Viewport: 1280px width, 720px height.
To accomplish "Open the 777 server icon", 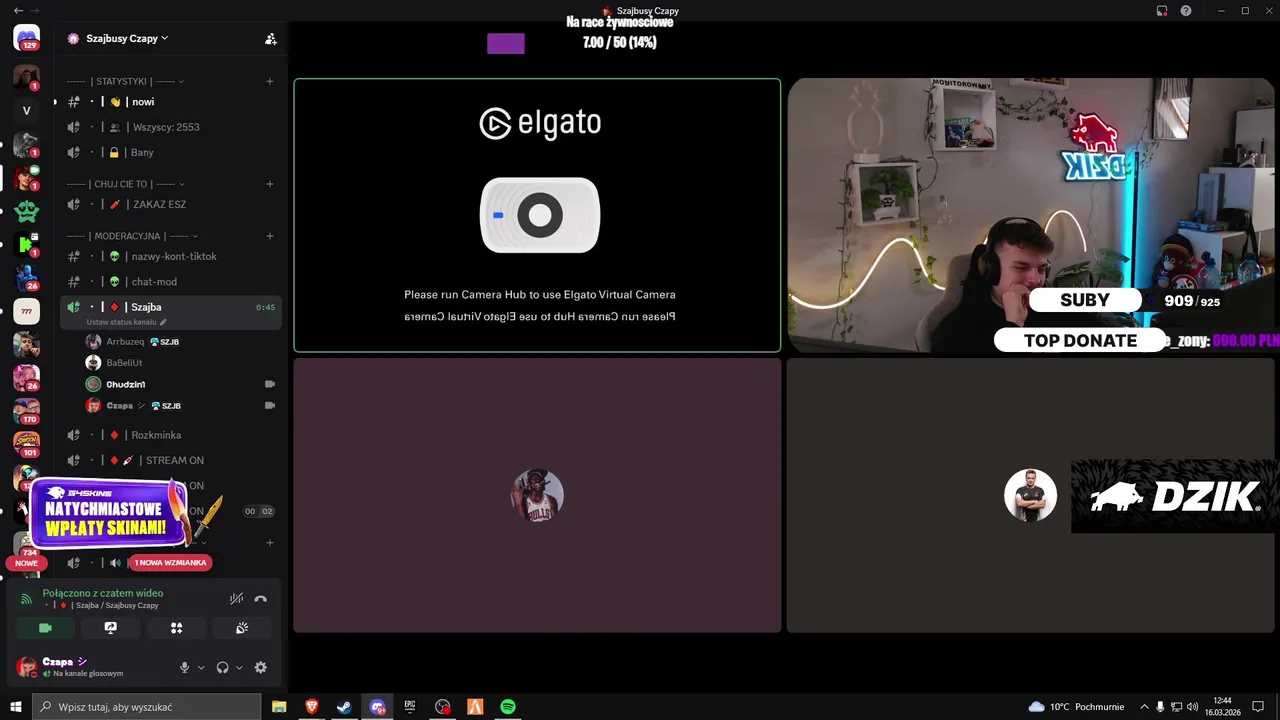I will 27,312.
